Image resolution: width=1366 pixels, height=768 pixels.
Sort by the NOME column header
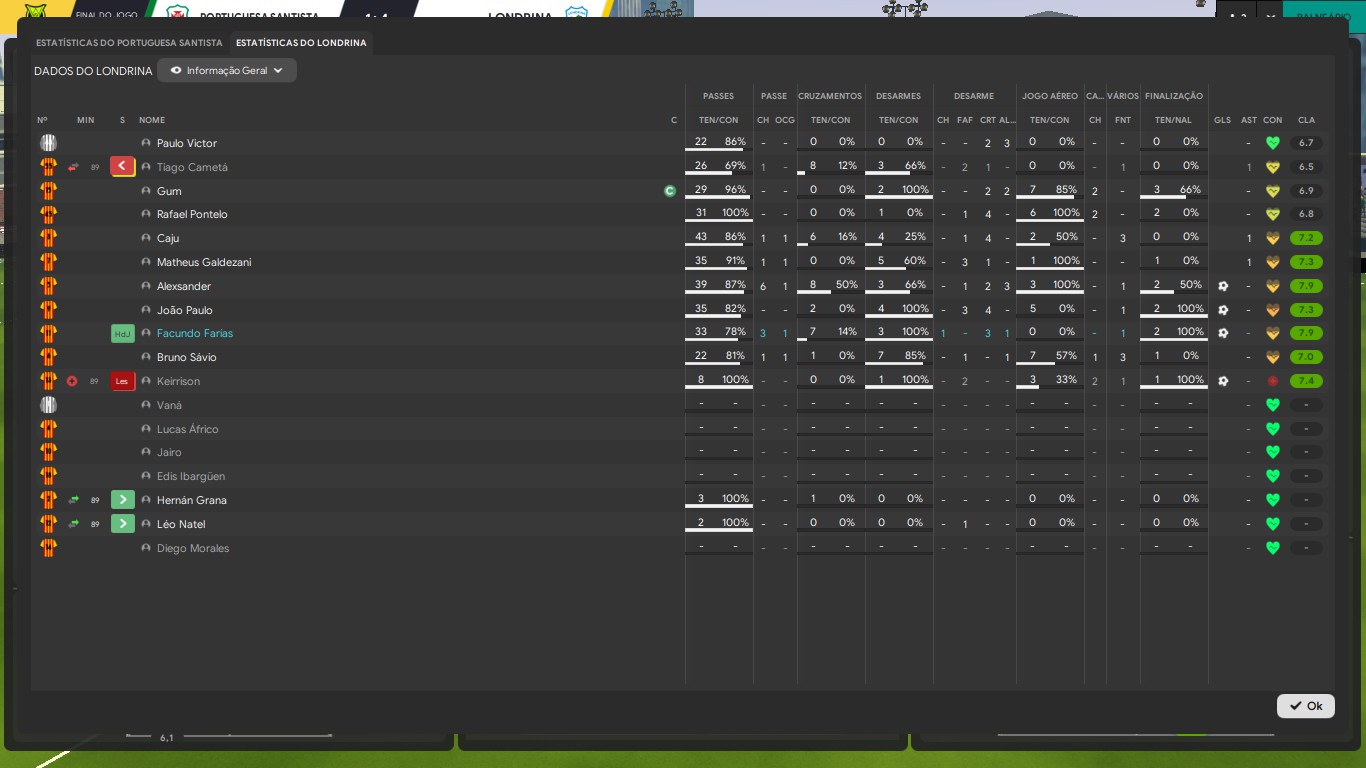(x=152, y=120)
